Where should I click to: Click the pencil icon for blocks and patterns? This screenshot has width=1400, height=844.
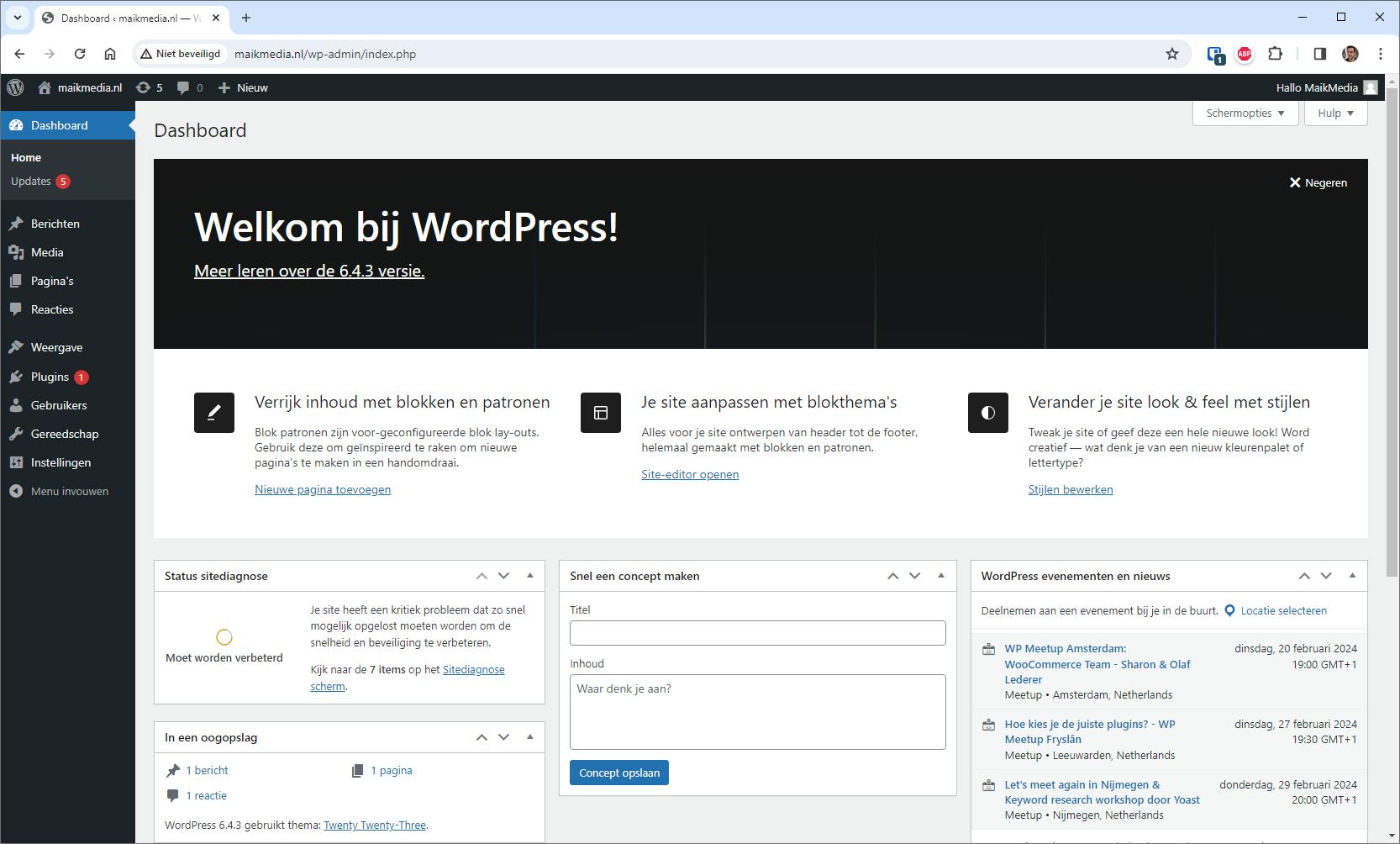coord(214,413)
